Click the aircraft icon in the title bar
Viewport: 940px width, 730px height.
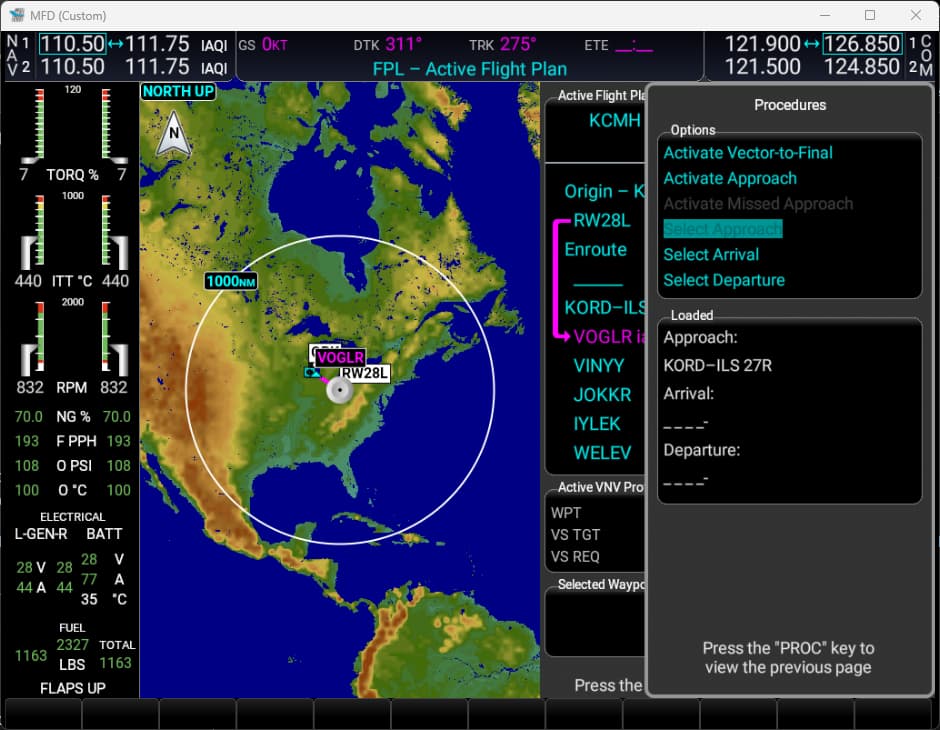click(16, 15)
